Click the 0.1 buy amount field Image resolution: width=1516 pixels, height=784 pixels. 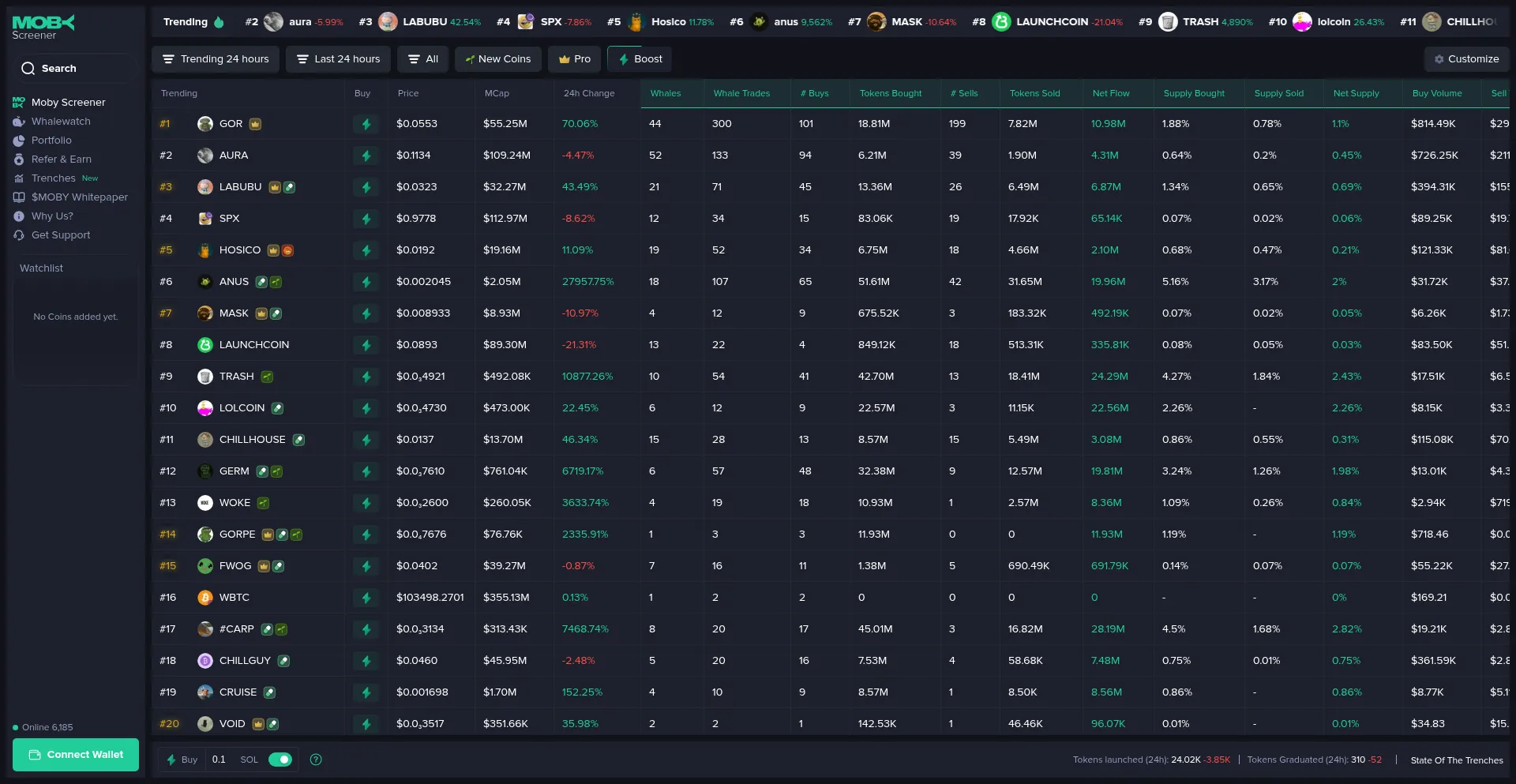[220, 760]
